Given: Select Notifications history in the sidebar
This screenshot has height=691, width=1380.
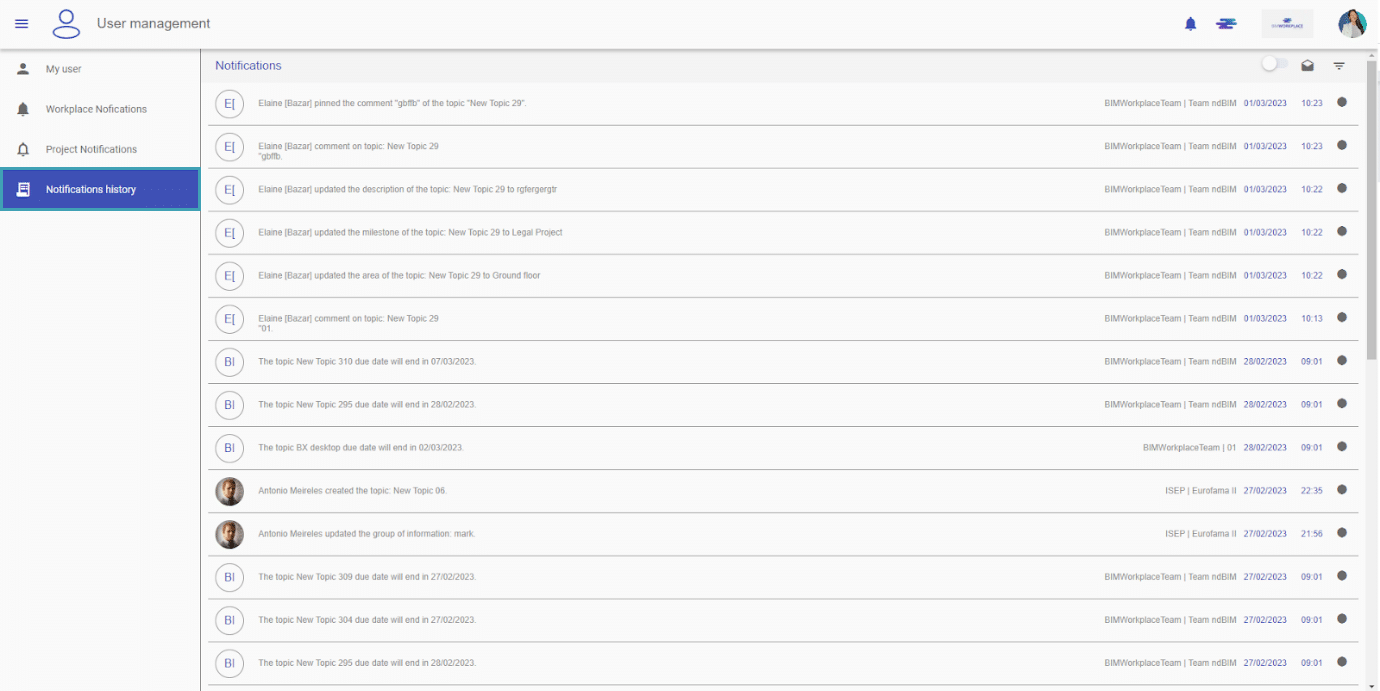Looking at the screenshot, I should click(x=100, y=189).
